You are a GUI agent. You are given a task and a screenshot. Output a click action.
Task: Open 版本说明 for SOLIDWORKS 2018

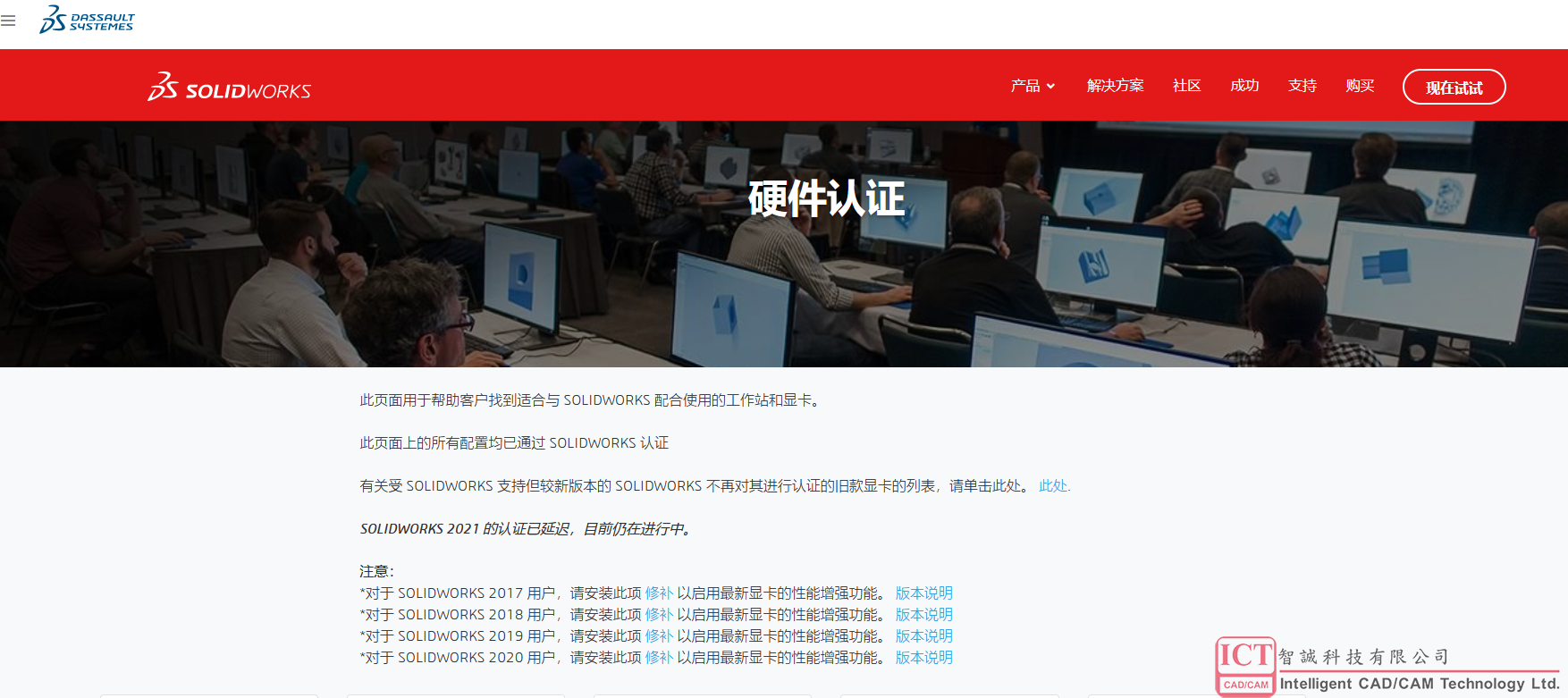pyautogui.click(x=924, y=615)
